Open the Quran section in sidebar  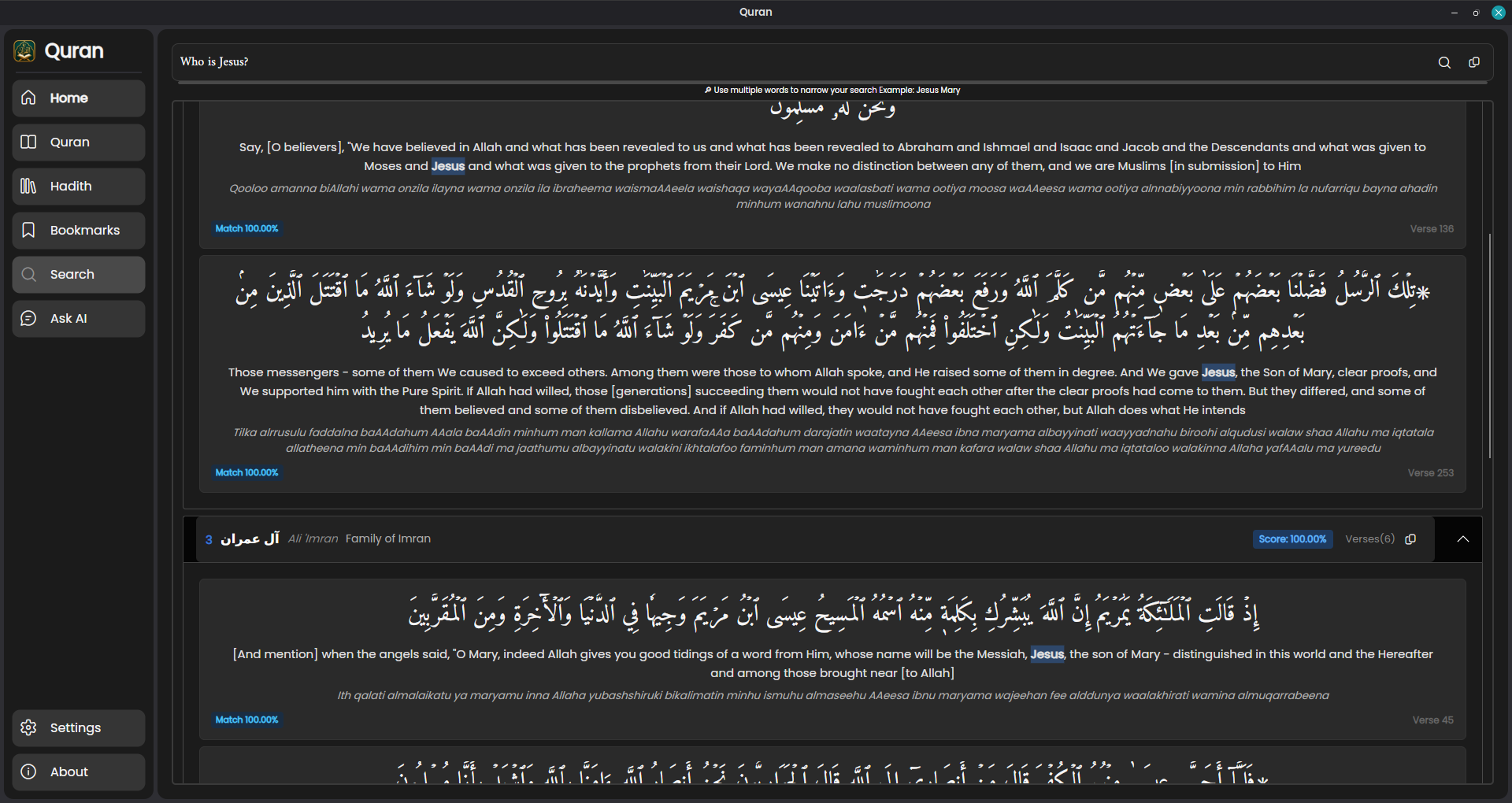point(79,142)
